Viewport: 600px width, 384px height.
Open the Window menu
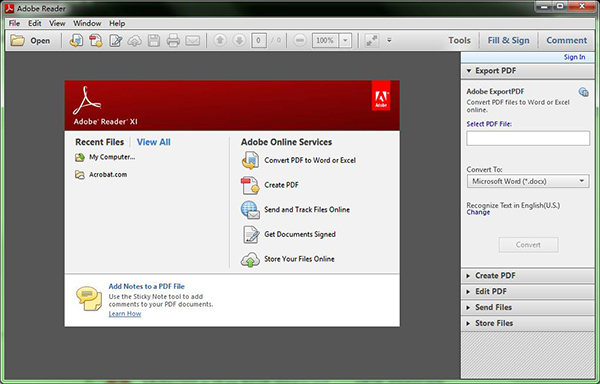coord(87,23)
